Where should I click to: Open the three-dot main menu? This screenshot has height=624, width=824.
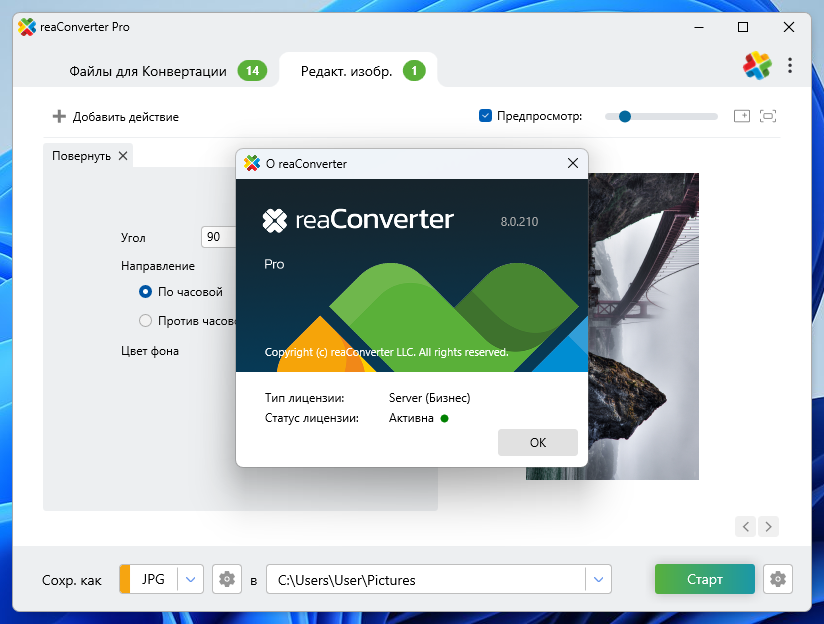pyautogui.click(x=790, y=66)
